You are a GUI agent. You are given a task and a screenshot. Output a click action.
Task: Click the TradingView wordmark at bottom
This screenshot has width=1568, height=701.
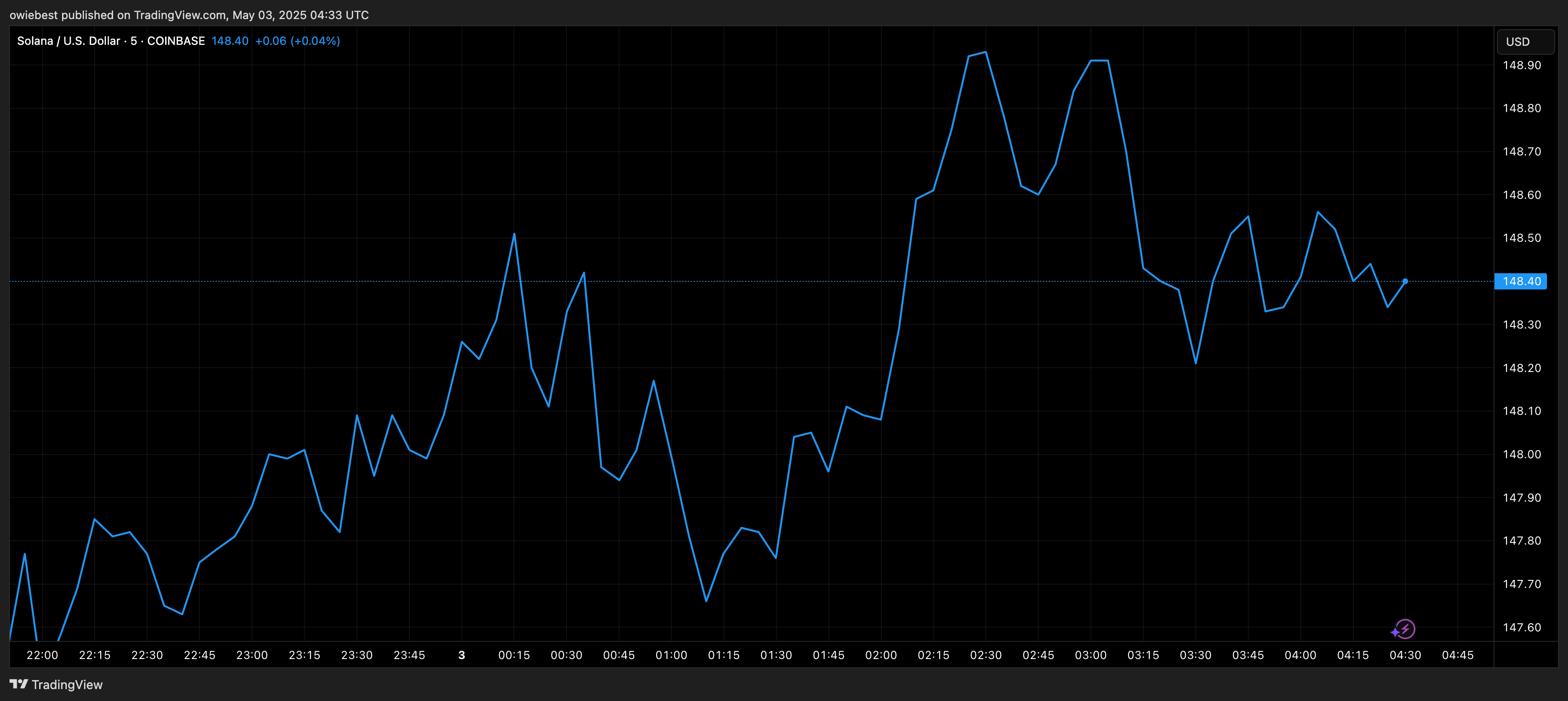pyautogui.click(x=67, y=685)
